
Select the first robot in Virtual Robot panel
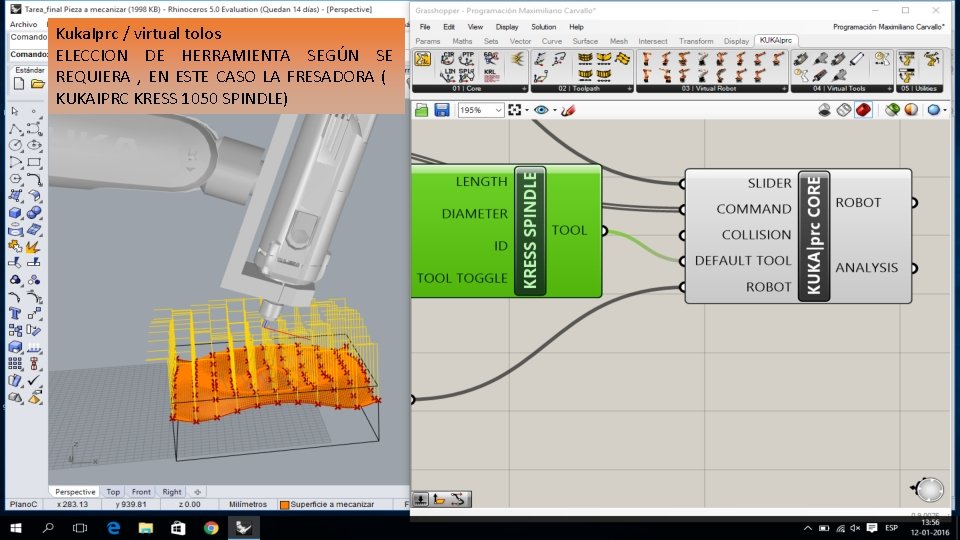point(647,59)
